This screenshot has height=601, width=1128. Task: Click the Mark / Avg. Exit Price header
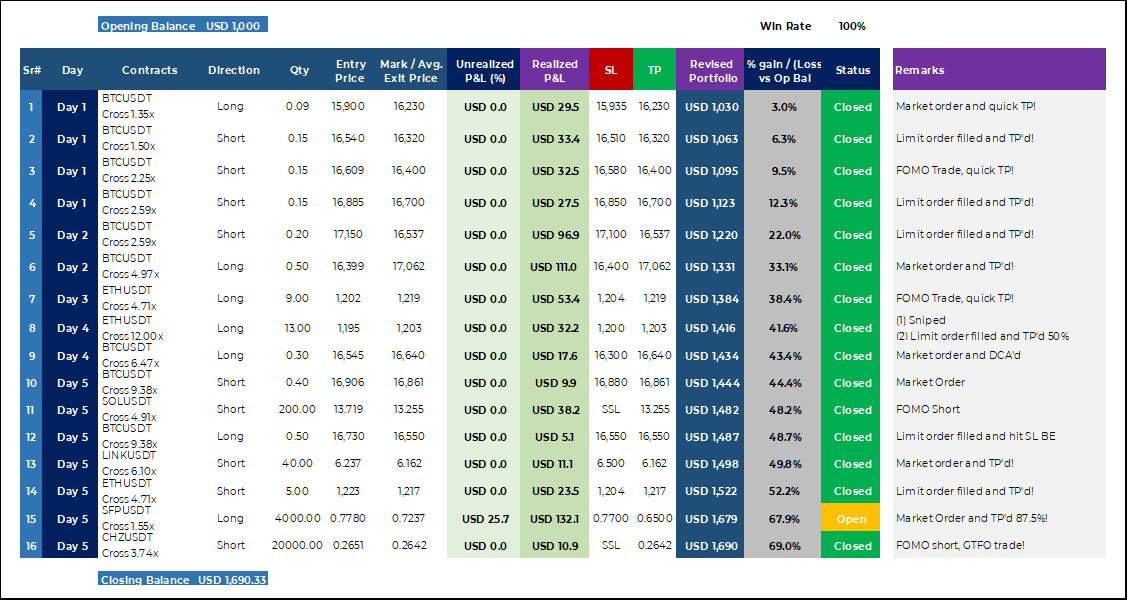point(410,70)
